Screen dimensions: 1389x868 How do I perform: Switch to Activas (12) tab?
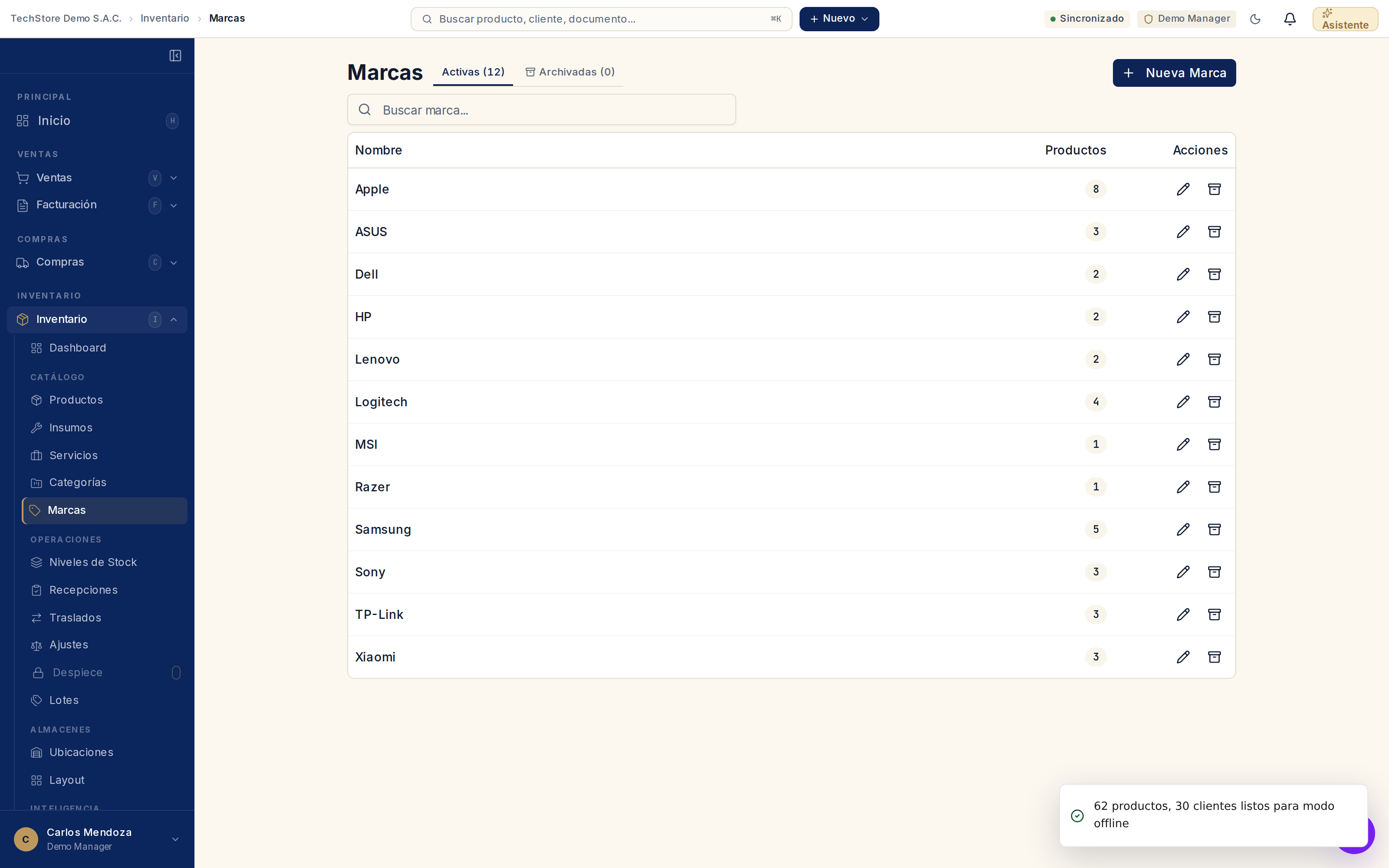pos(473,72)
